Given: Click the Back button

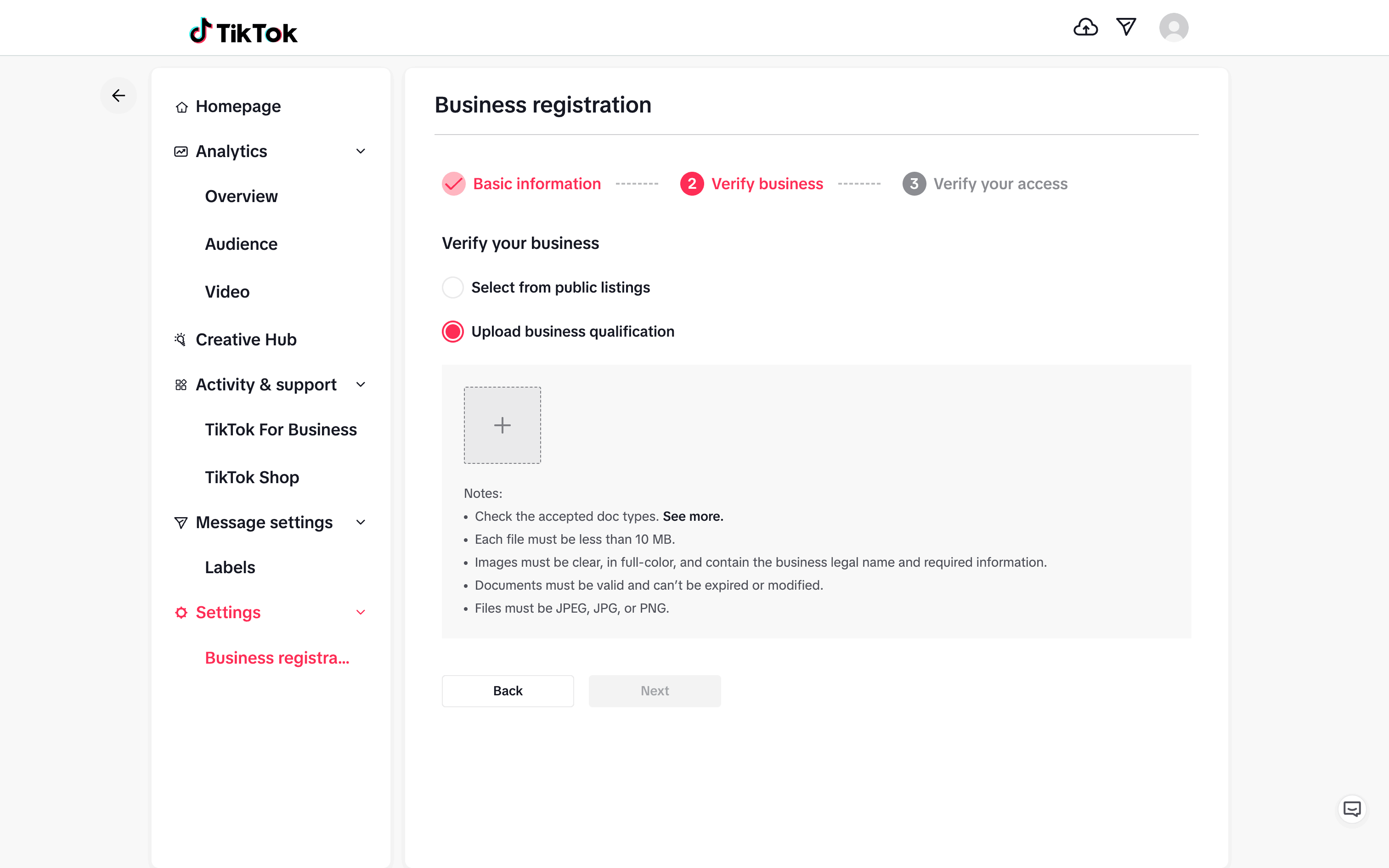Looking at the screenshot, I should (x=508, y=691).
